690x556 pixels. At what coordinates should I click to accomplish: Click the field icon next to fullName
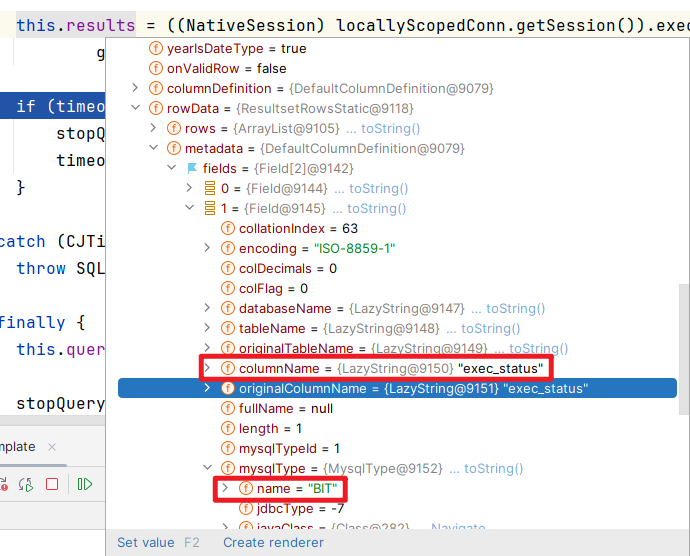click(228, 409)
